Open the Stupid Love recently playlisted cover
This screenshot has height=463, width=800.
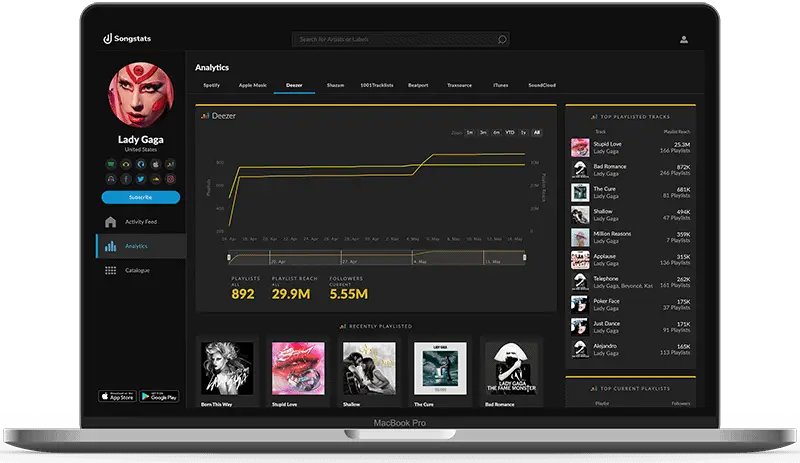point(298,369)
